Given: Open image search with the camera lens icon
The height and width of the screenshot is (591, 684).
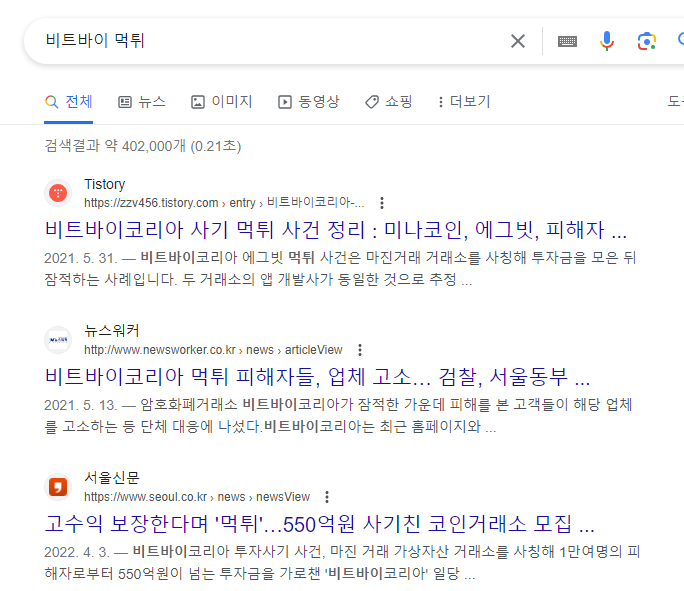Looking at the screenshot, I should 646,41.
